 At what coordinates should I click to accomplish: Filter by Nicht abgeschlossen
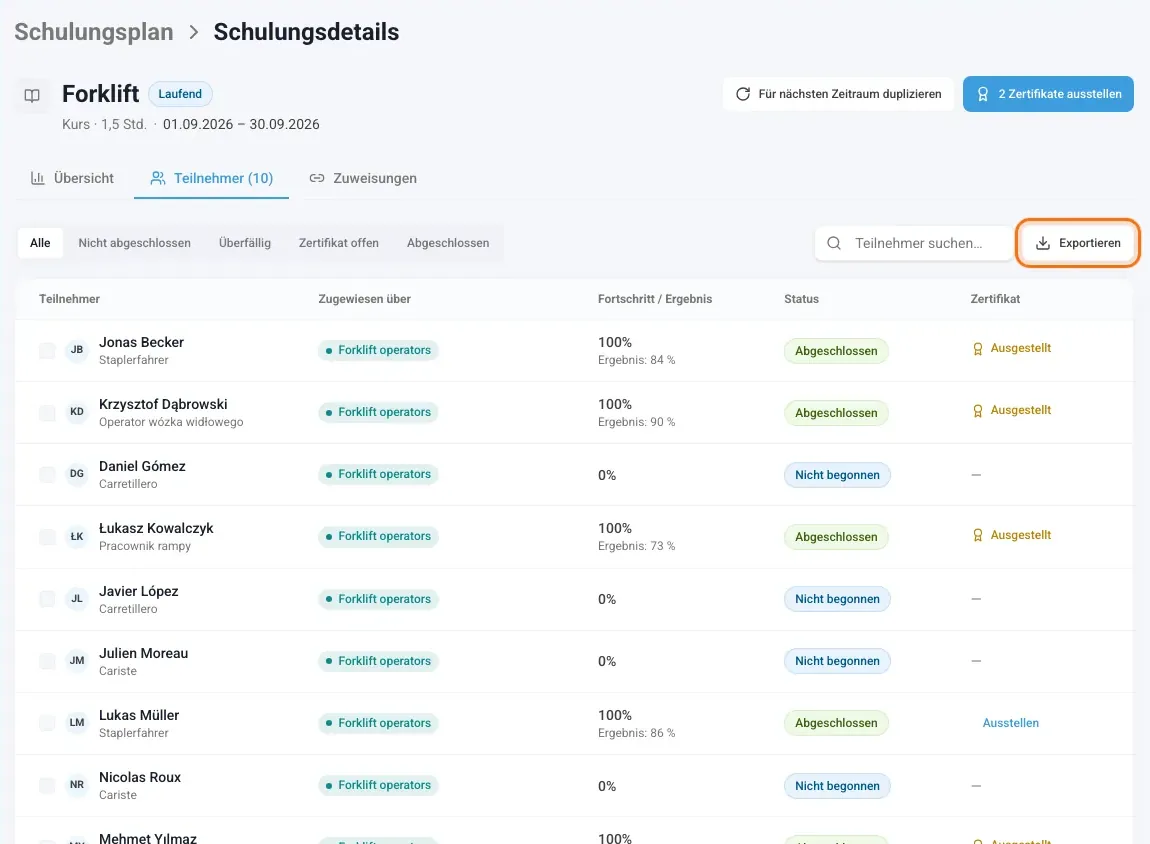134,243
